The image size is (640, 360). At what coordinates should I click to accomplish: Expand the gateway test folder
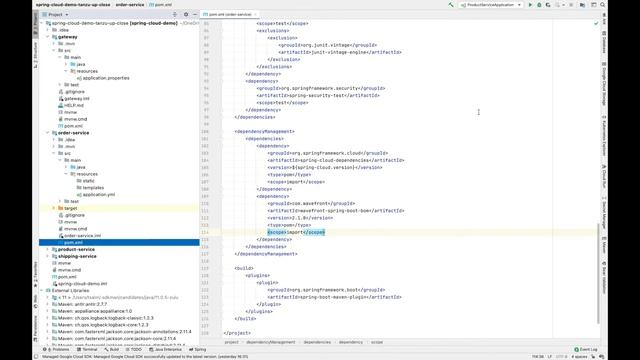(x=60, y=85)
